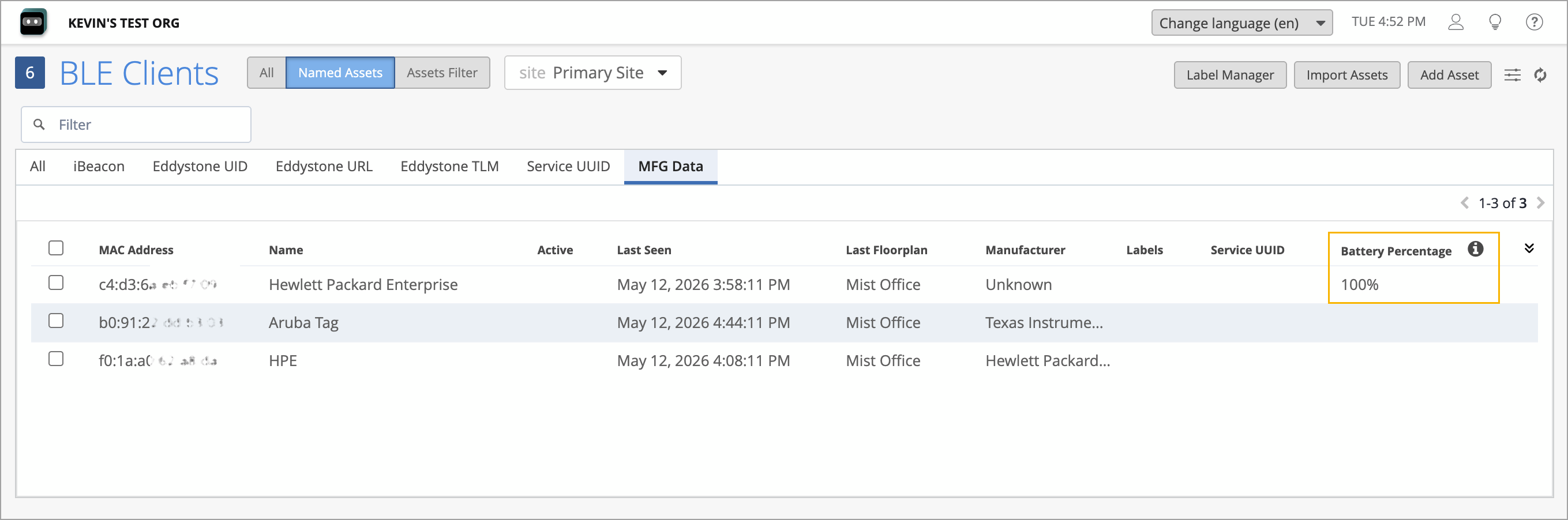This screenshot has width=1568, height=520.
Task: Click the BLE Clients page title
Action: 139,73
